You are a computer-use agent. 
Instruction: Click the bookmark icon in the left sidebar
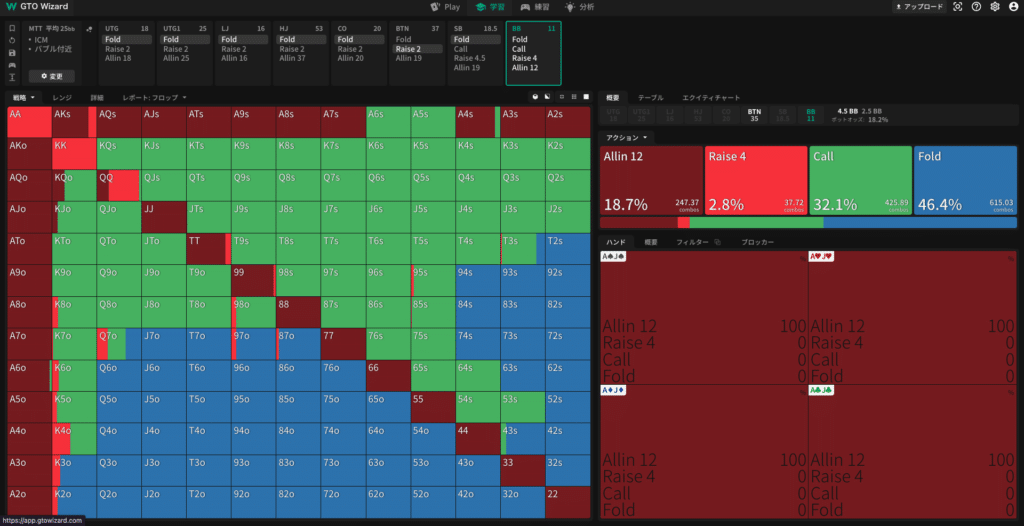tap(12, 29)
